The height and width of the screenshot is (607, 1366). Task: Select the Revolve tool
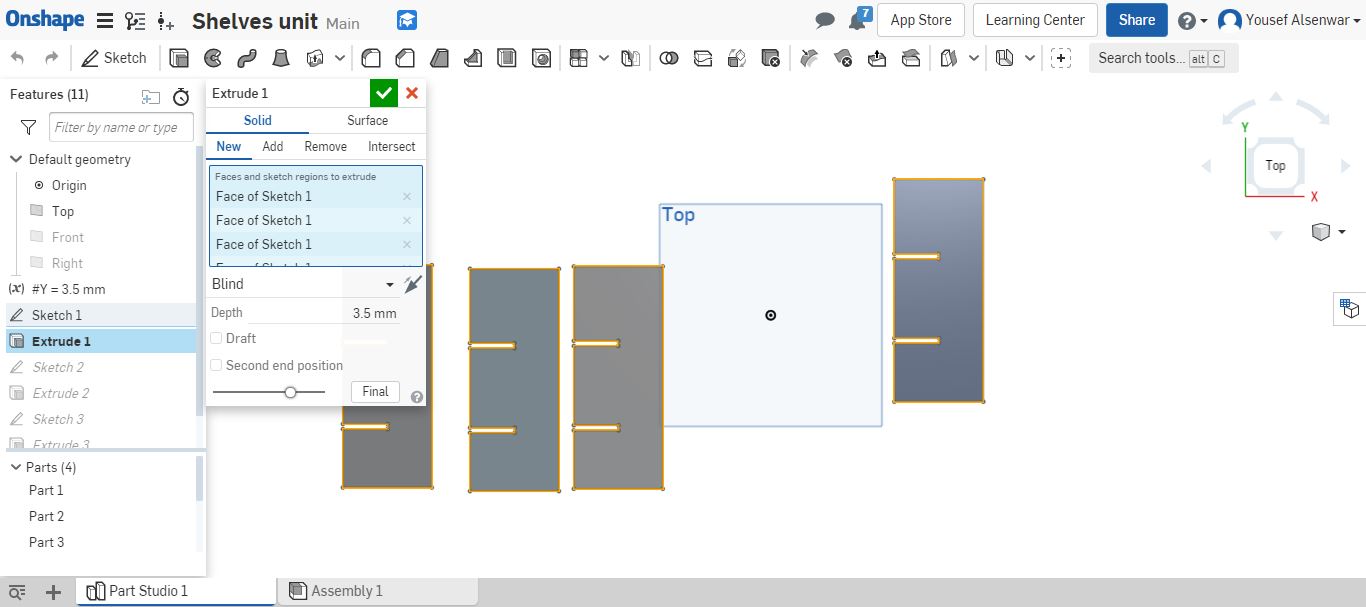[x=213, y=58]
